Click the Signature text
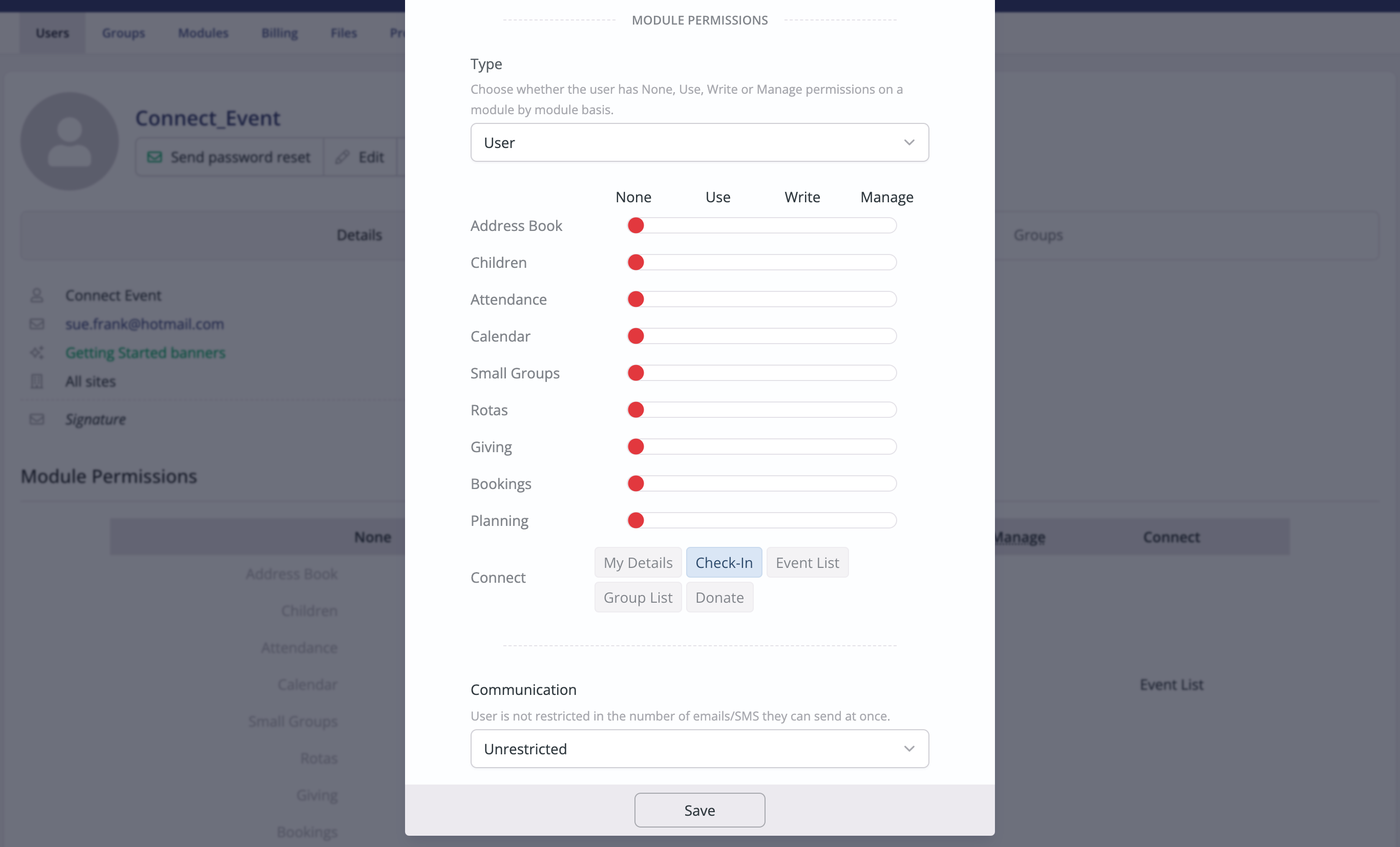Image resolution: width=1400 pixels, height=847 pixels. coord(95,419)
